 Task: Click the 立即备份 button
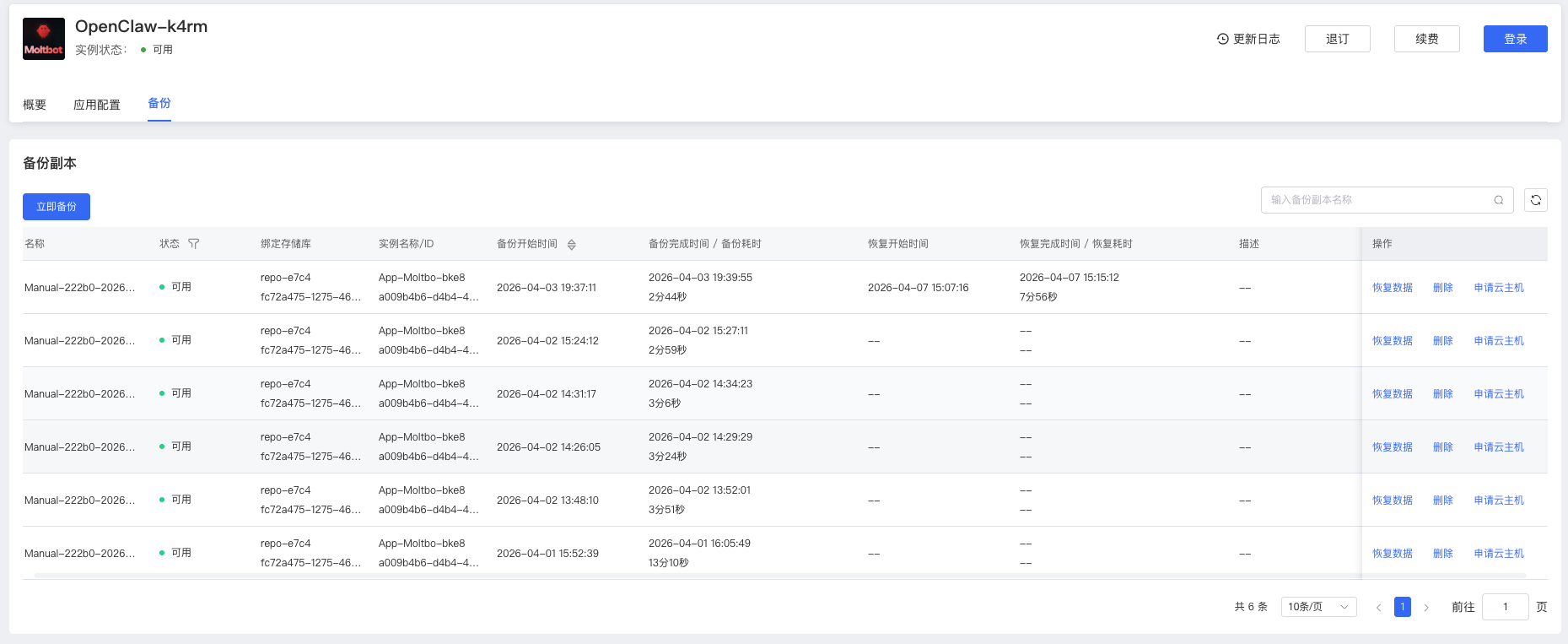click(x=57, y=207)
